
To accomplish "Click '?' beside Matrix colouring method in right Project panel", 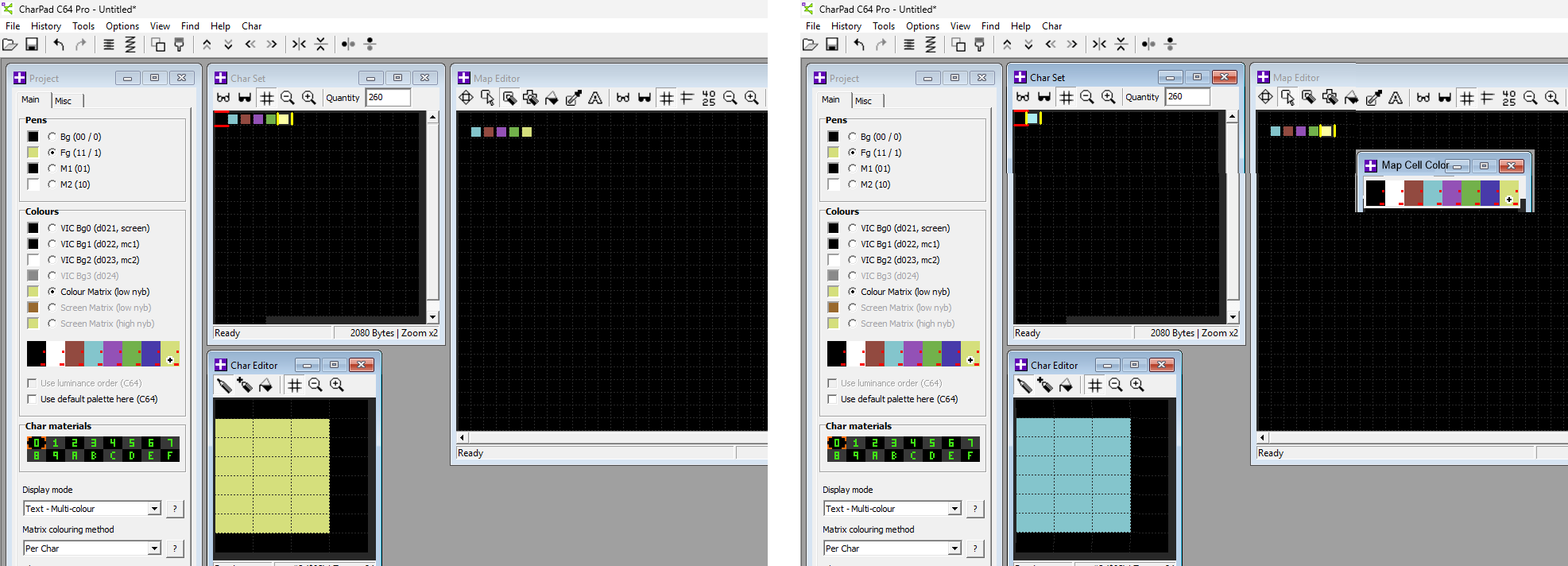I will point(975,549).
